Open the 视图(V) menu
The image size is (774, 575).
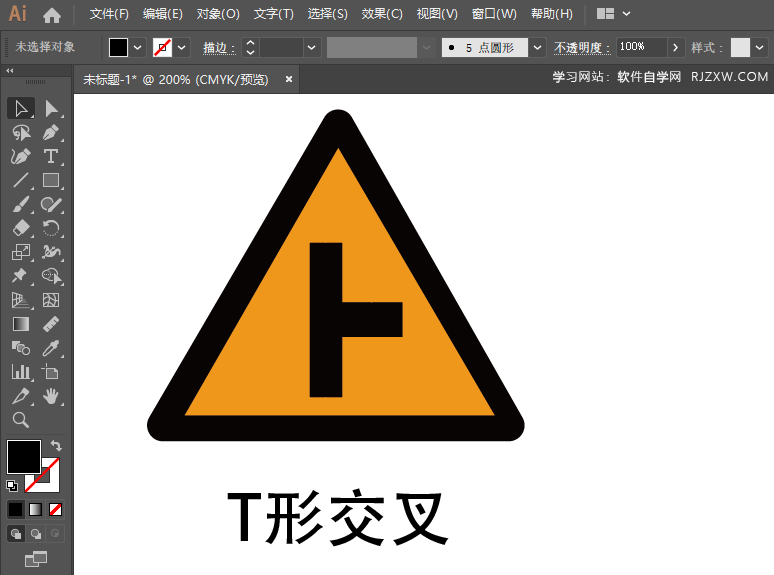(437, 14)
